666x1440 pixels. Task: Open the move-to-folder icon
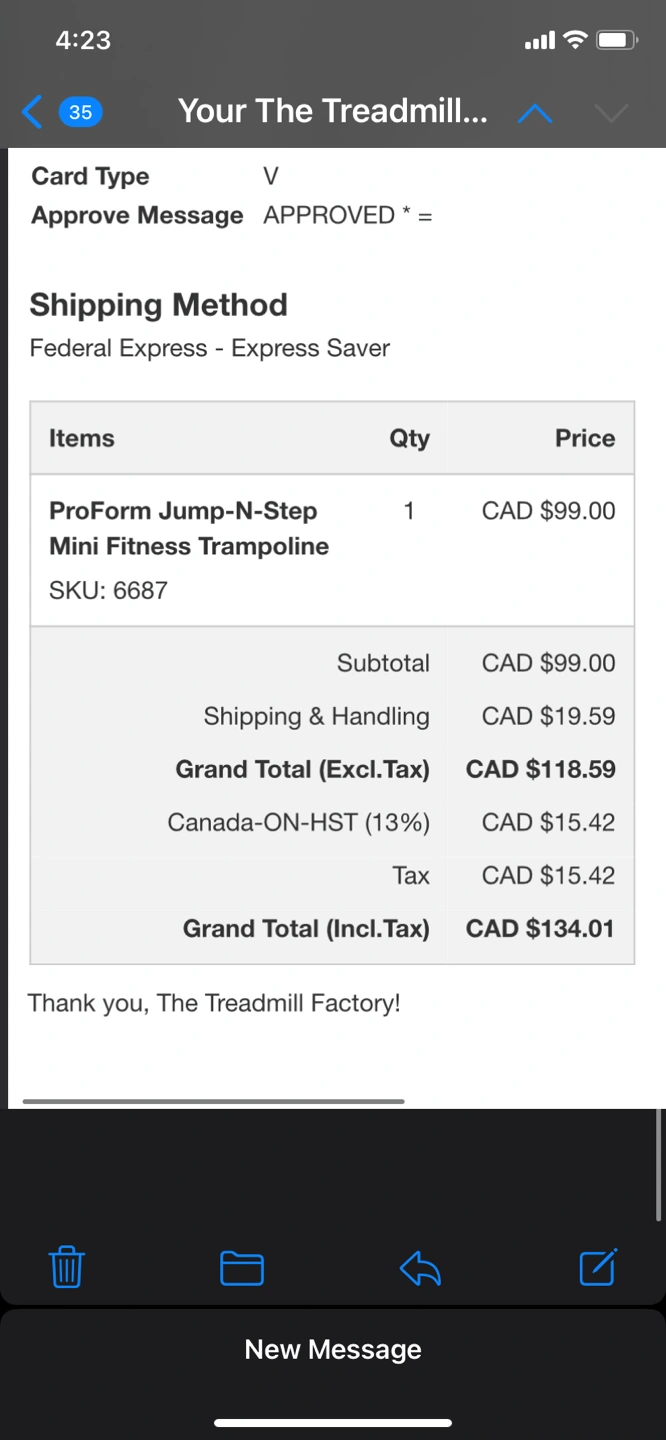point(241,1268)
